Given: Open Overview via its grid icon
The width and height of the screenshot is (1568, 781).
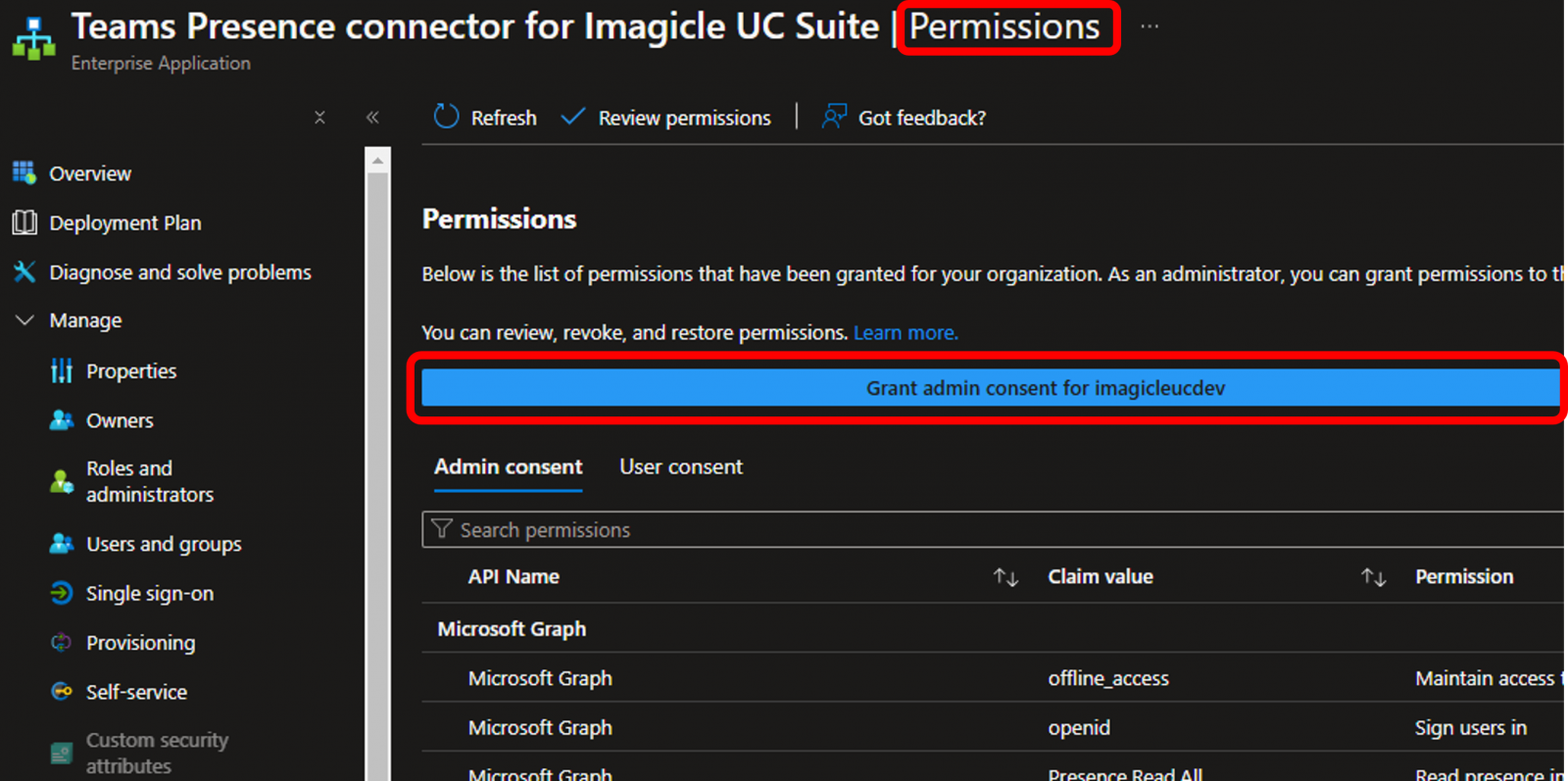Looking at the screenshot, I should pyautogui.click(x=24, y=173).
